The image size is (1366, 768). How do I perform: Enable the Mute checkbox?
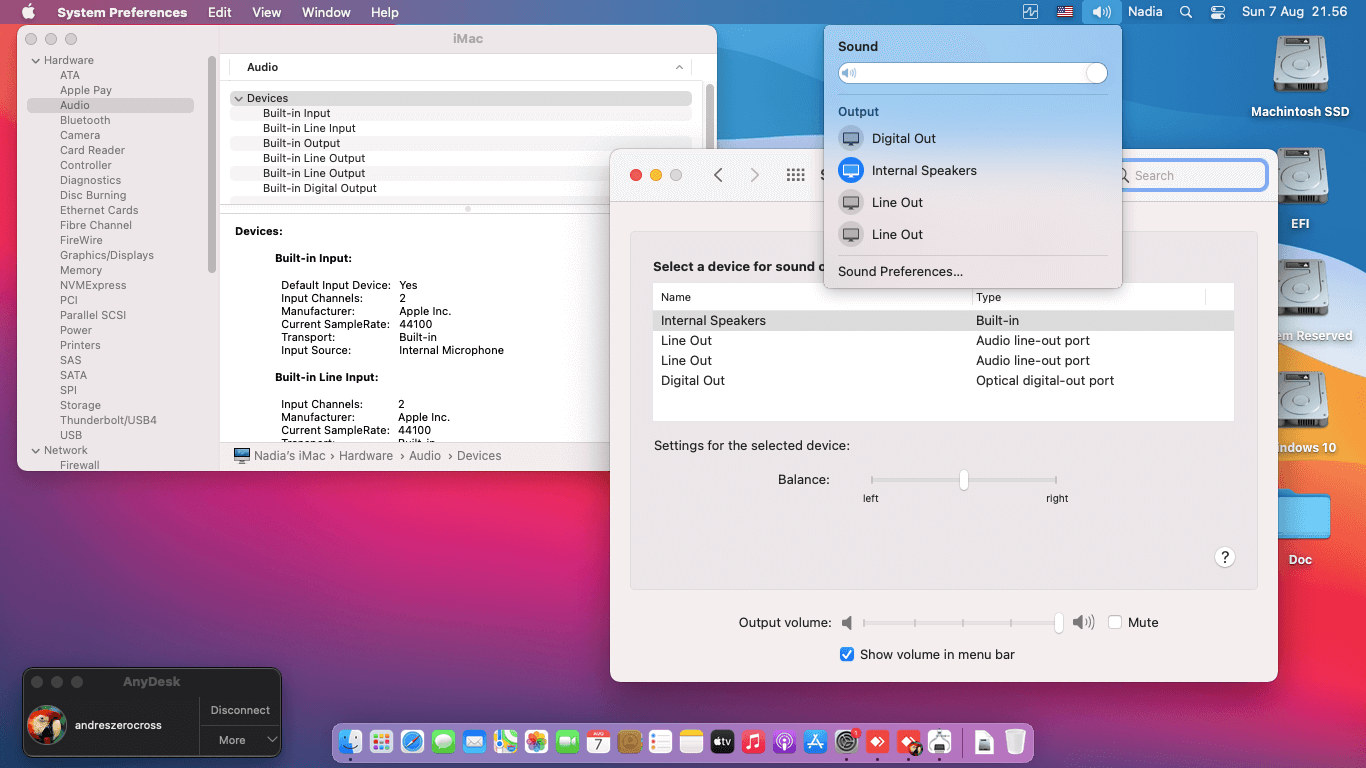point(1115,622)
